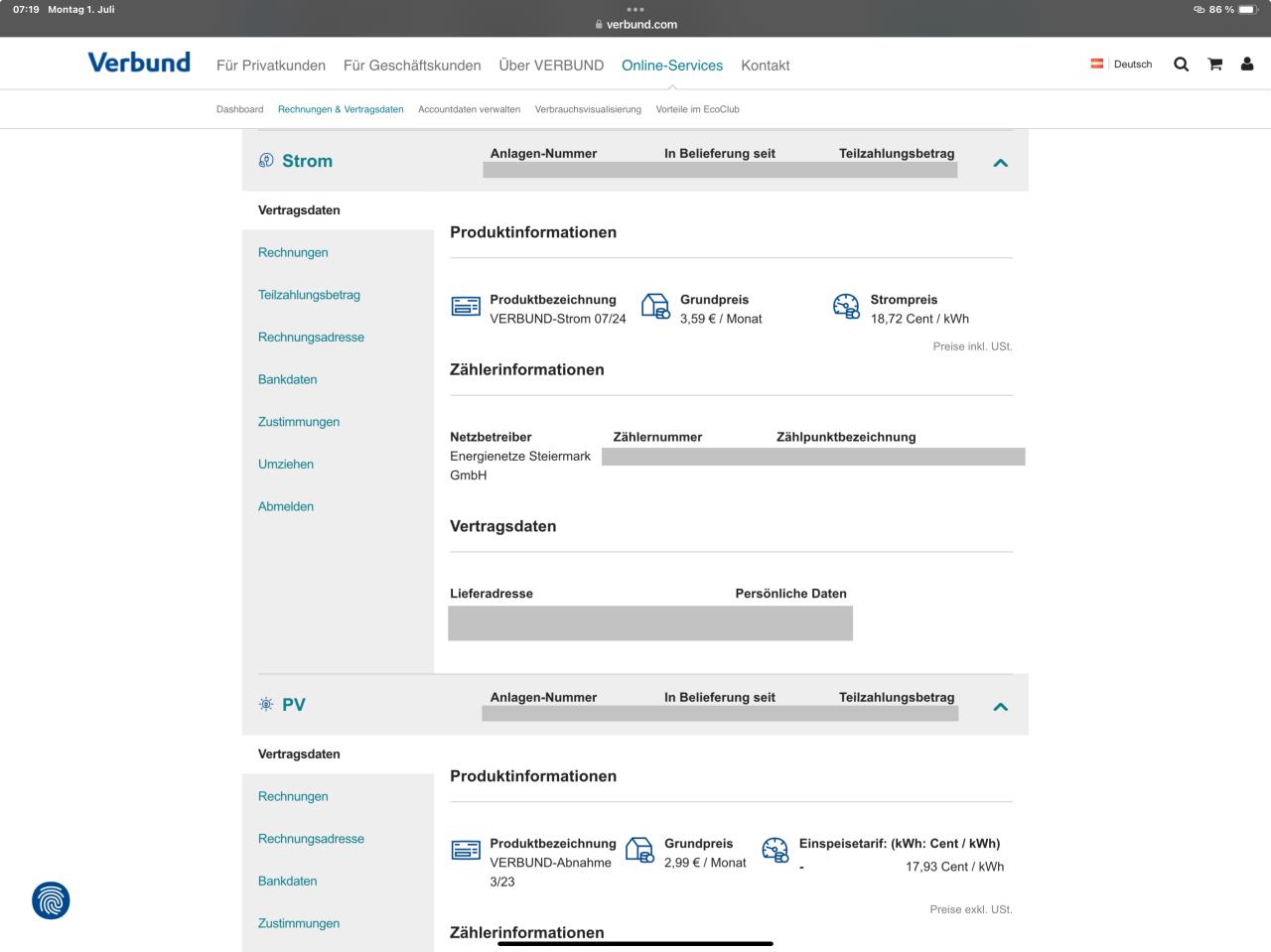The width and height of the screenshot is (1271, 952).
Task: Collapse the Strom section chevron
Action: pos(1001,163)
